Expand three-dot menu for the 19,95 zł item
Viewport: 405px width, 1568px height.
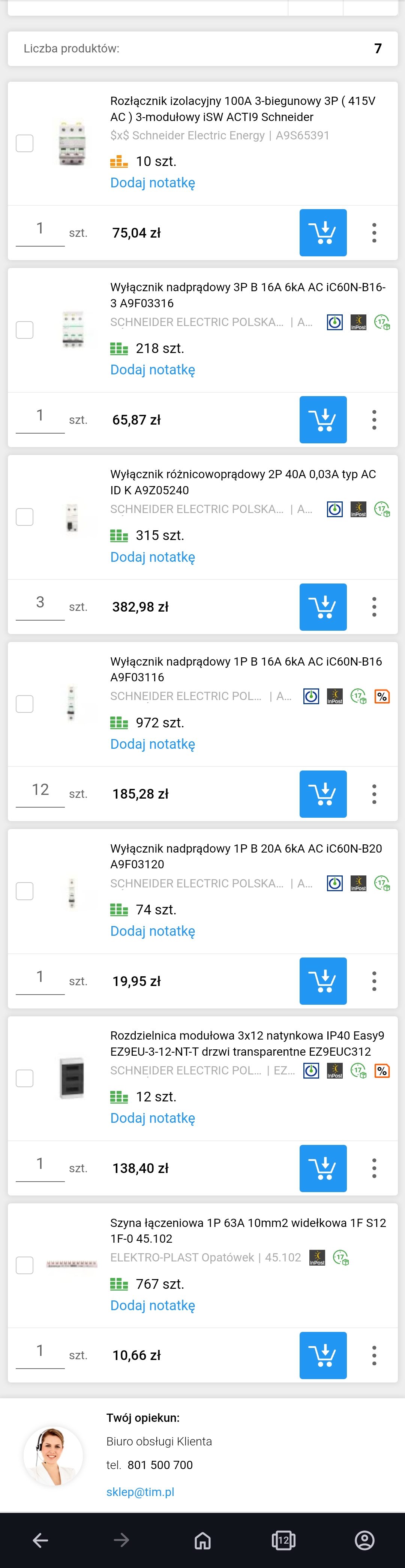374,981
